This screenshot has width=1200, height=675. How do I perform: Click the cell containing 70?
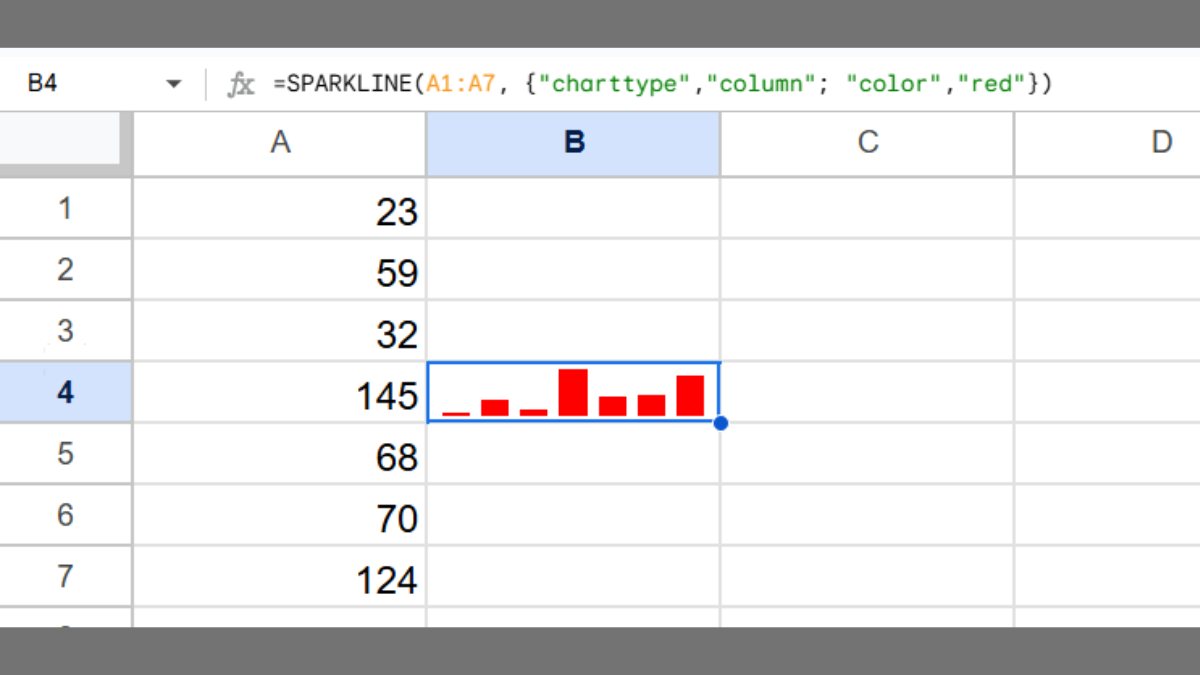(280, 515)
